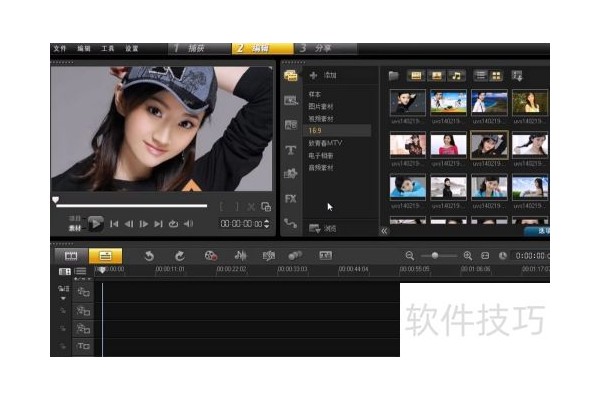The image size is (600, 400).
Task: Click the import media folder icon
Action: tap(393, 75)
